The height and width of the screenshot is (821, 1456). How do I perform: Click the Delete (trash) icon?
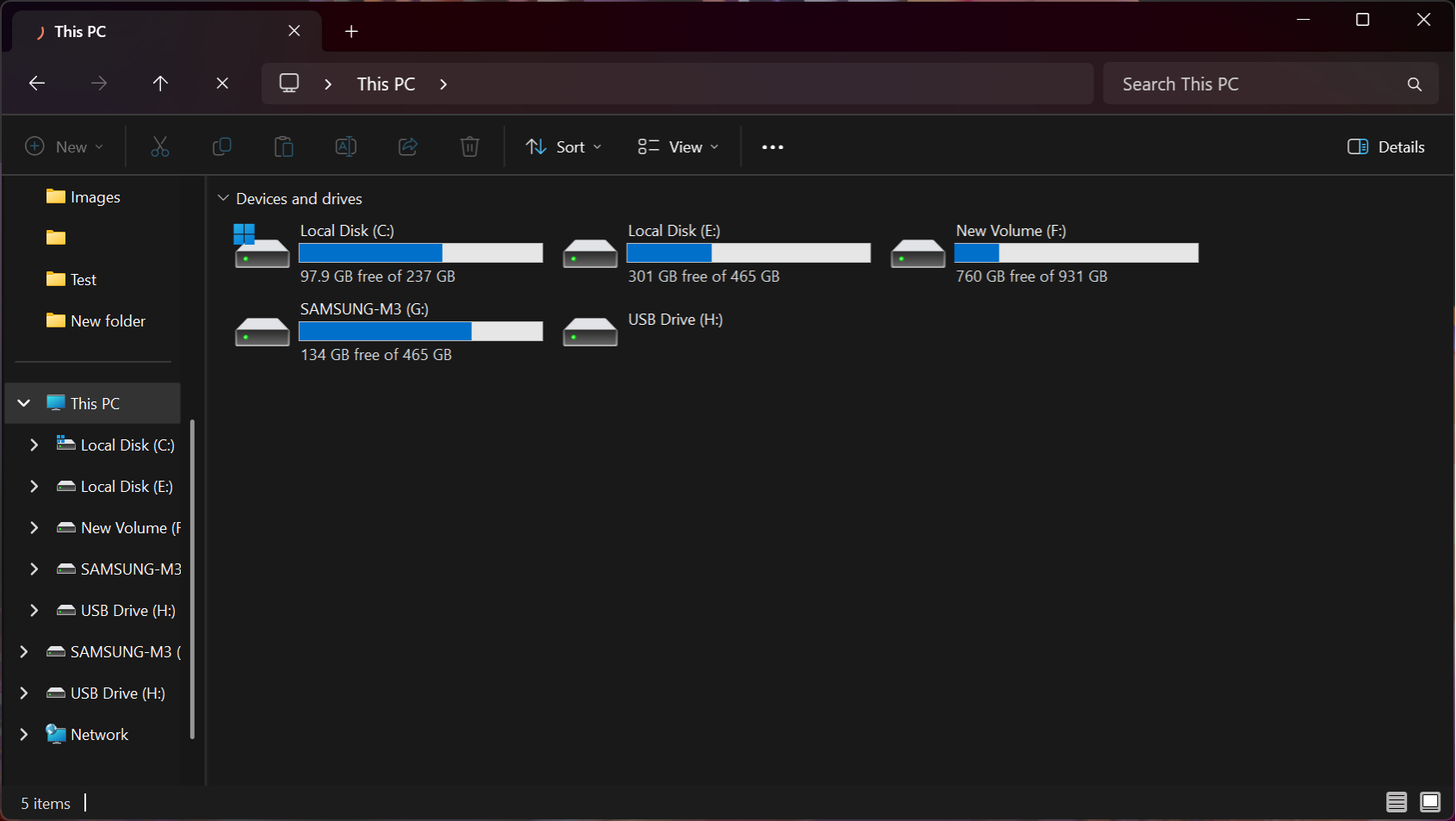coord(469,146)
